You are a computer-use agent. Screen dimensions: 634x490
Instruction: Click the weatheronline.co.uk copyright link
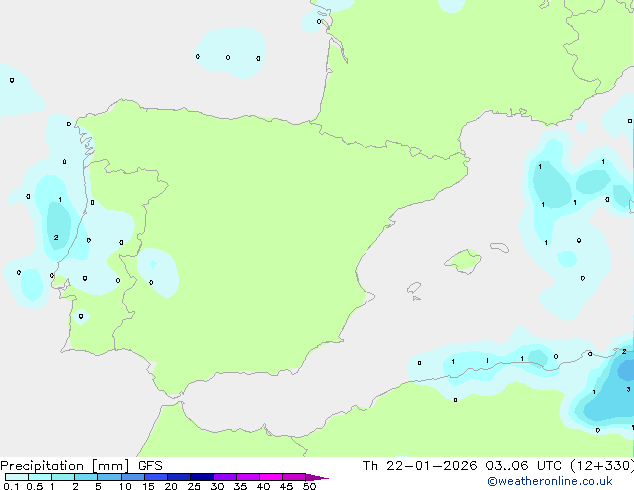(564, 481)
